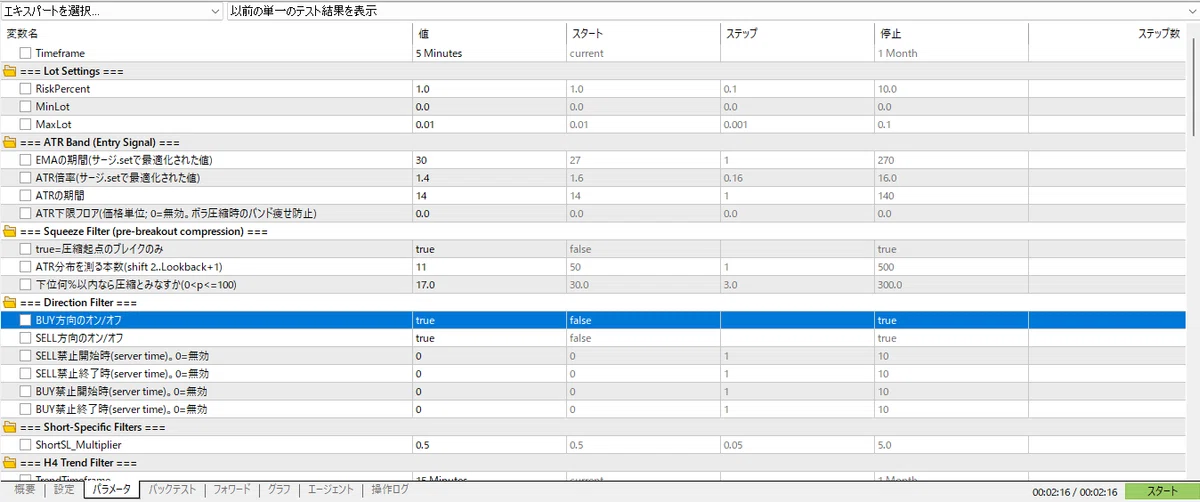Screen dimensions: 1200x502
Task: Go to the バックテスト tab
Action: pos(173,490)
